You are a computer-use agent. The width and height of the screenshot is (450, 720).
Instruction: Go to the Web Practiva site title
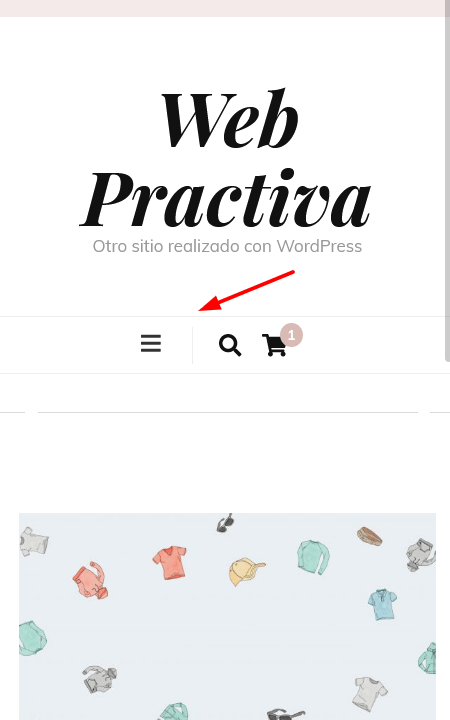(x=225, y=158)
